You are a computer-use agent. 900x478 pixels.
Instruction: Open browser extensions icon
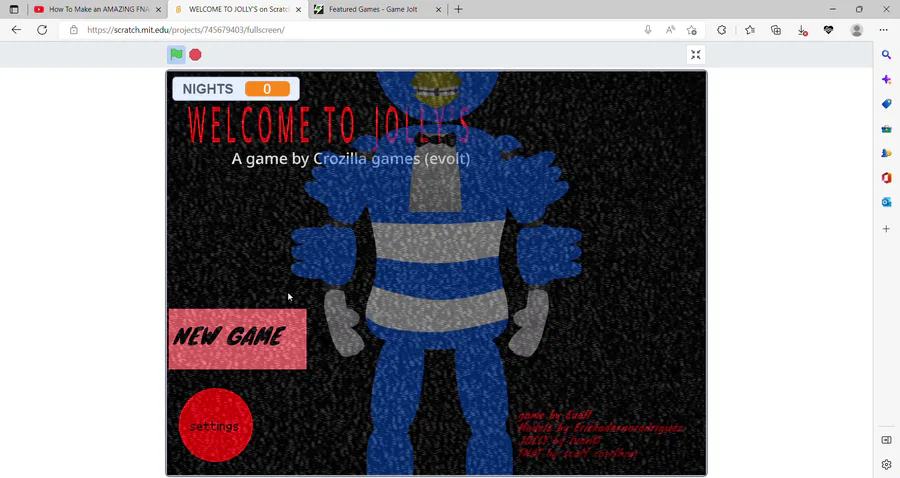721,30
